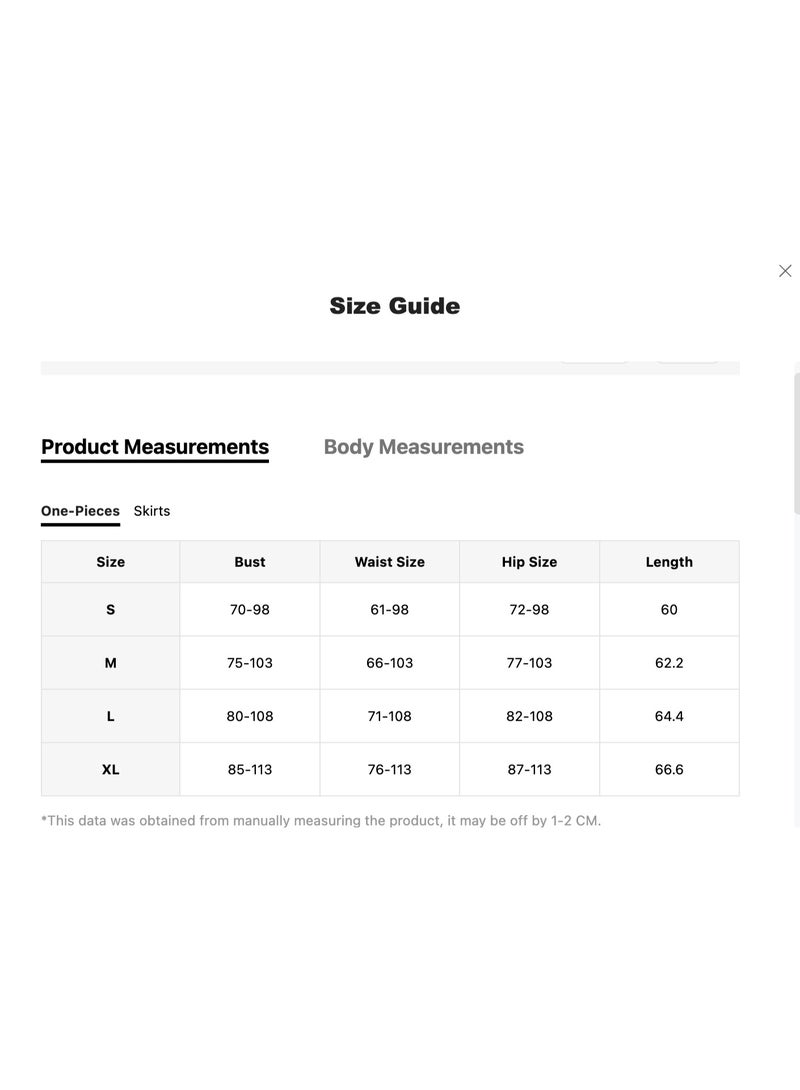This screenshot has height=1090, width=800.
Task: Click the 70-98 bust cell
Action: (x=250, y=610)
